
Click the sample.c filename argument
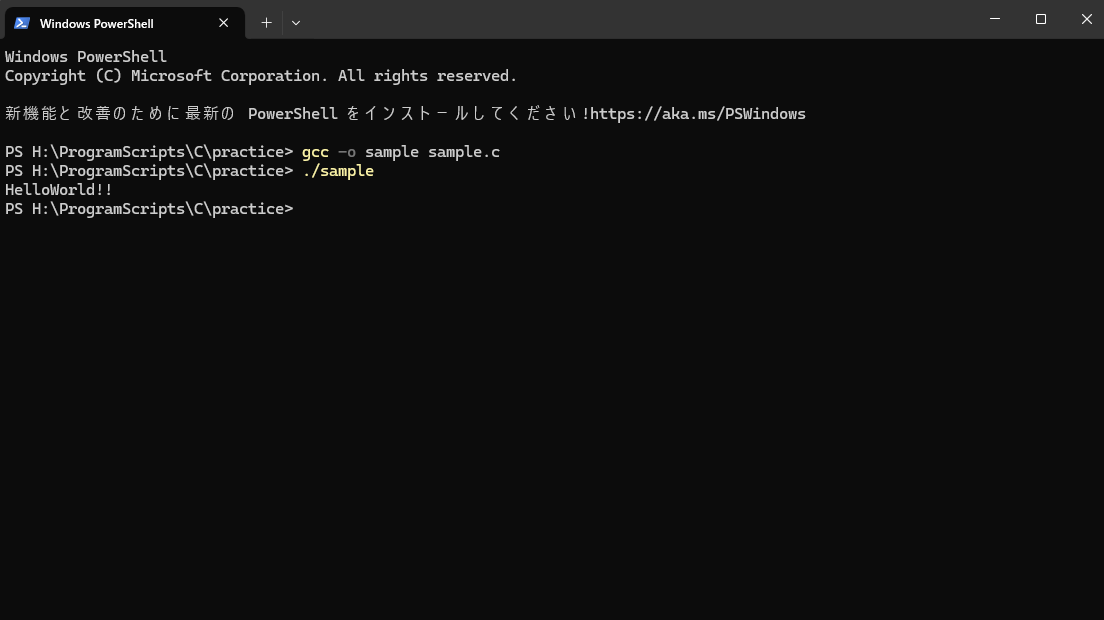click(x=463, y=152)
